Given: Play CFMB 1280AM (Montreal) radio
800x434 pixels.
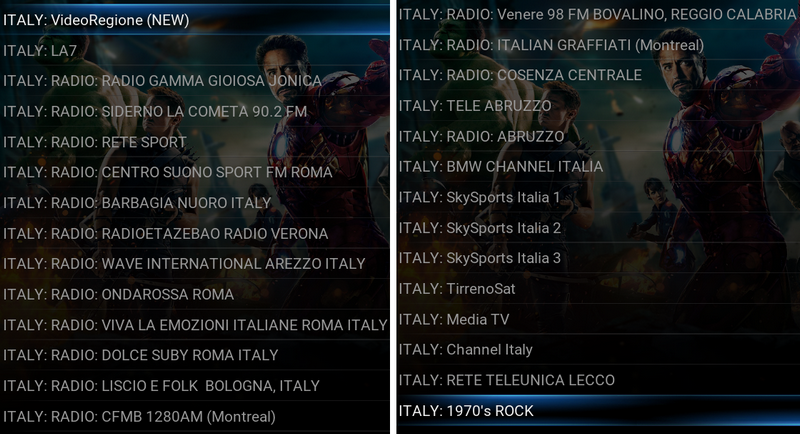Looking at the screenshot, I should 195,416.
